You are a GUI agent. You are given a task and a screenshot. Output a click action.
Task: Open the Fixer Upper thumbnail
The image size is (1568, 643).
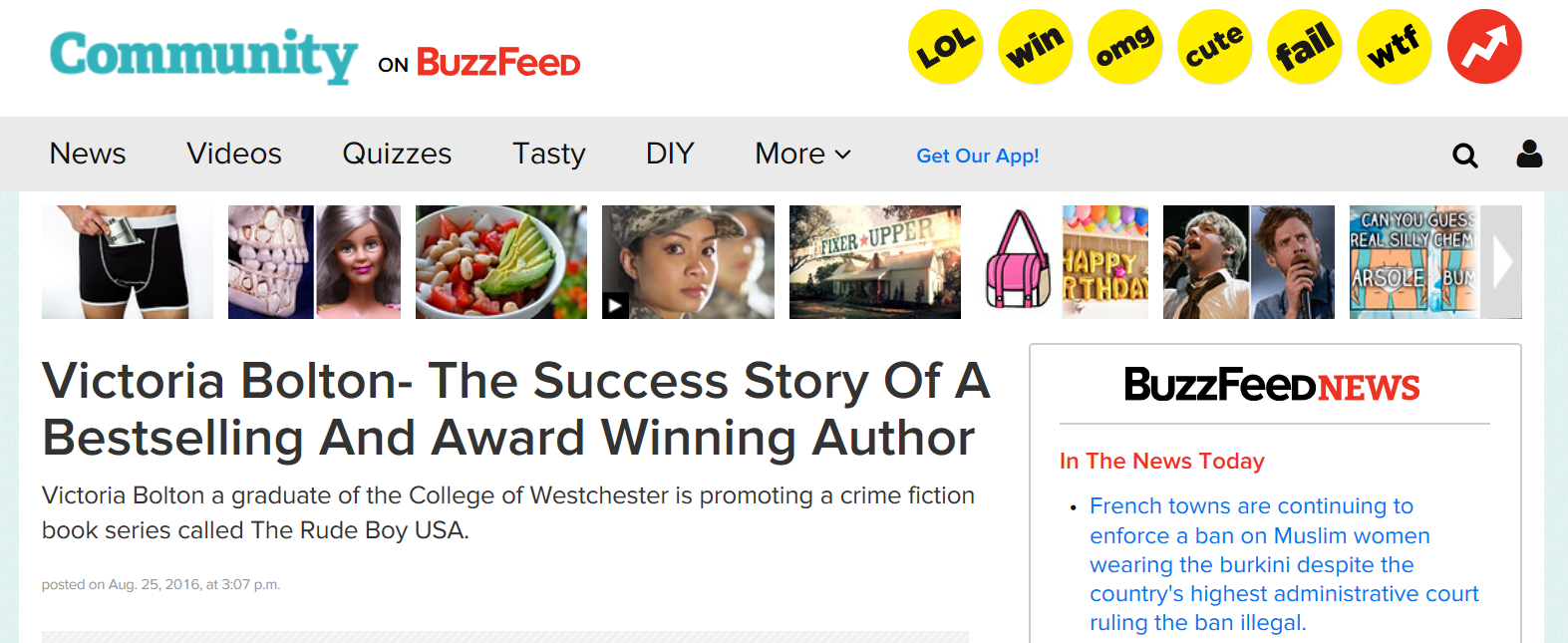874,261
